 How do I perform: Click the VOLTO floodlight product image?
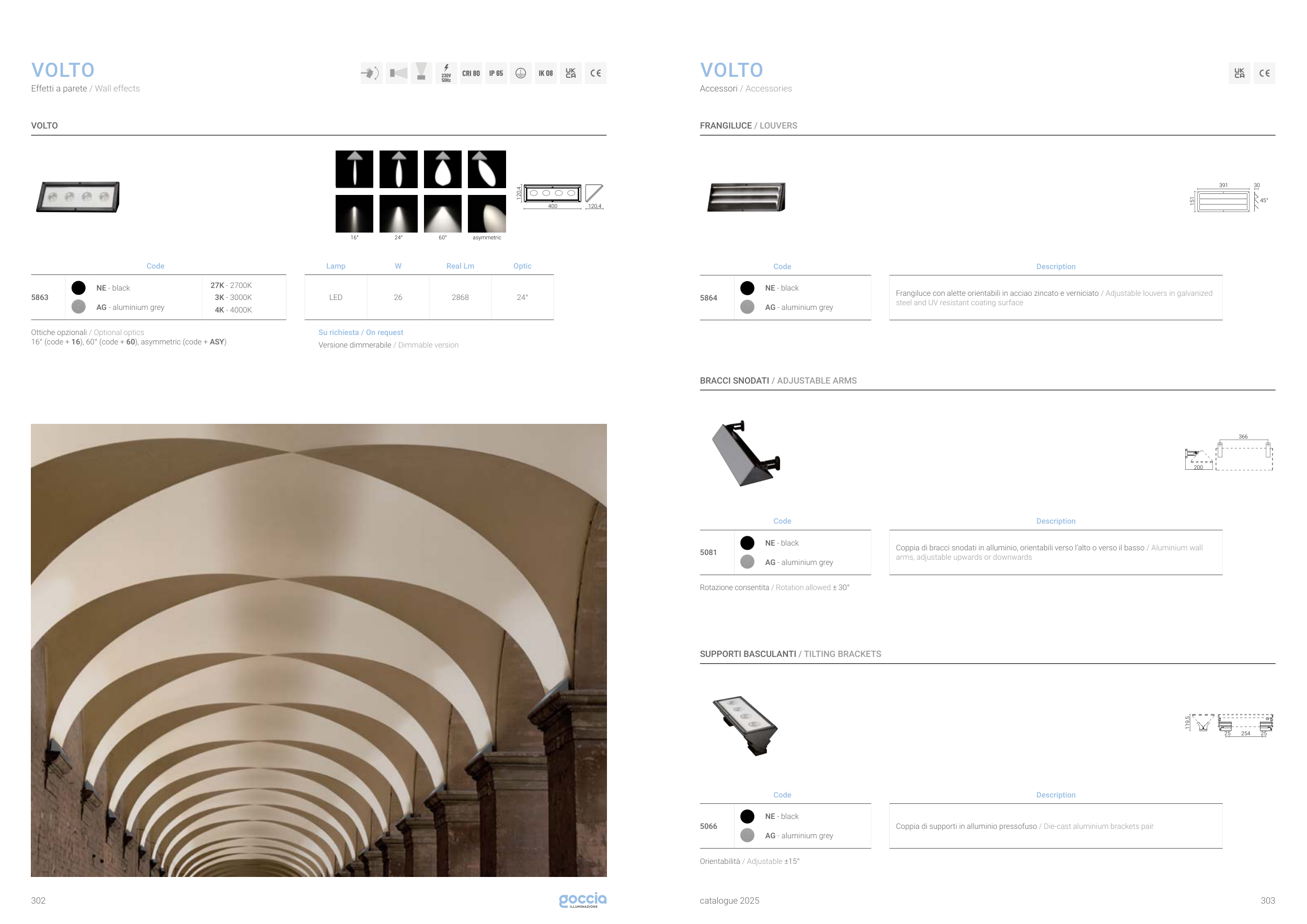click(x=78, y=197)
